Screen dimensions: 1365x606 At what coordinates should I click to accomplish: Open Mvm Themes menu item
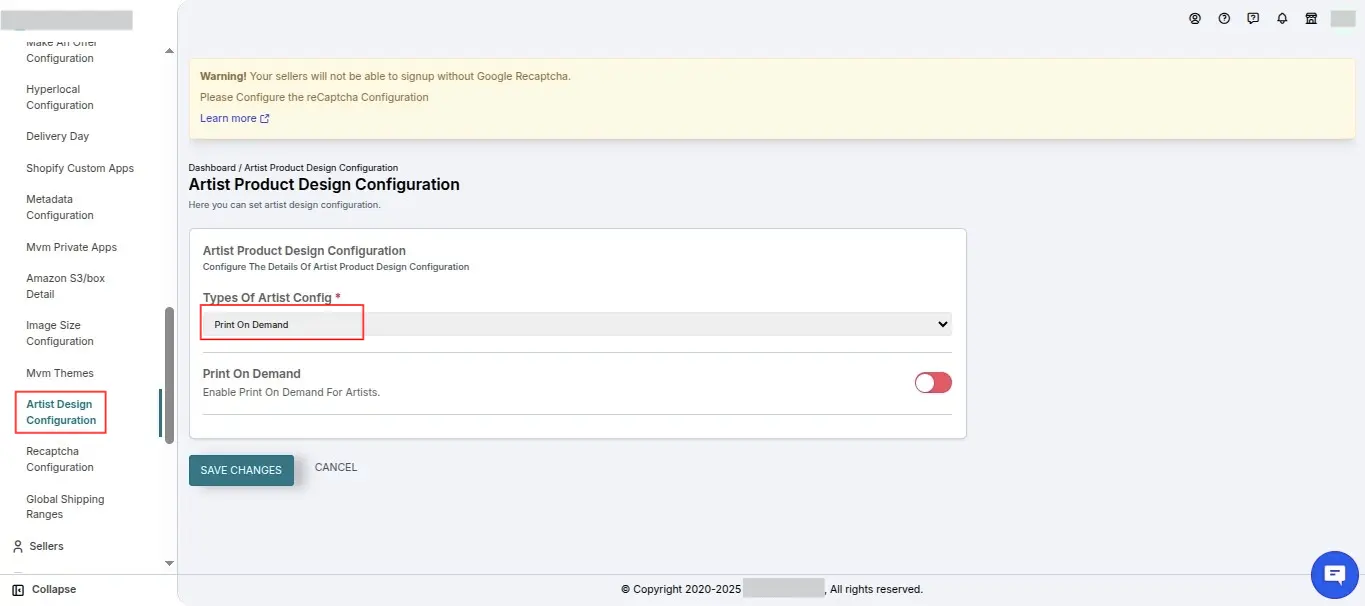point(60,373)
